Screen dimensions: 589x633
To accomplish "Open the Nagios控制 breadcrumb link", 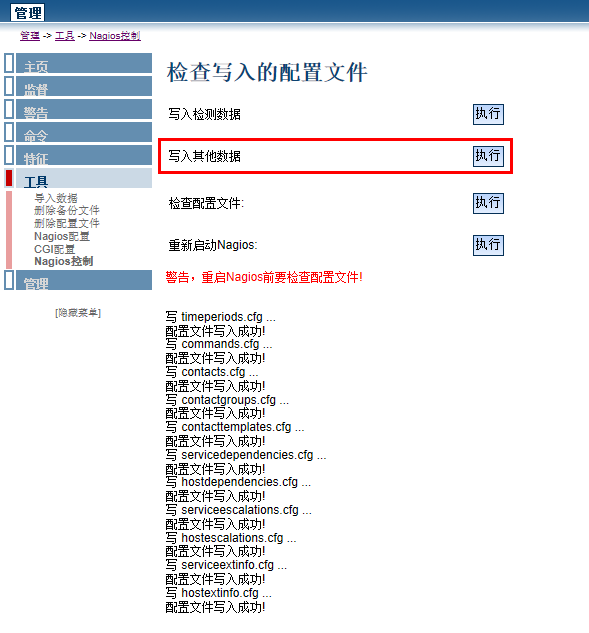I will point(115,36).
